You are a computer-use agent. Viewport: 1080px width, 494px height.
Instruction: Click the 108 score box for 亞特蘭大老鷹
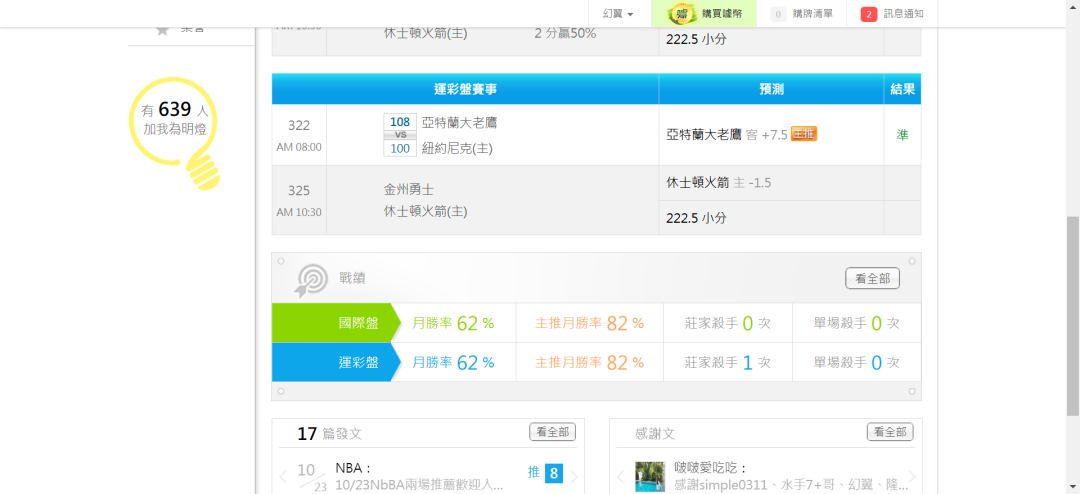[x=400, y=122]
